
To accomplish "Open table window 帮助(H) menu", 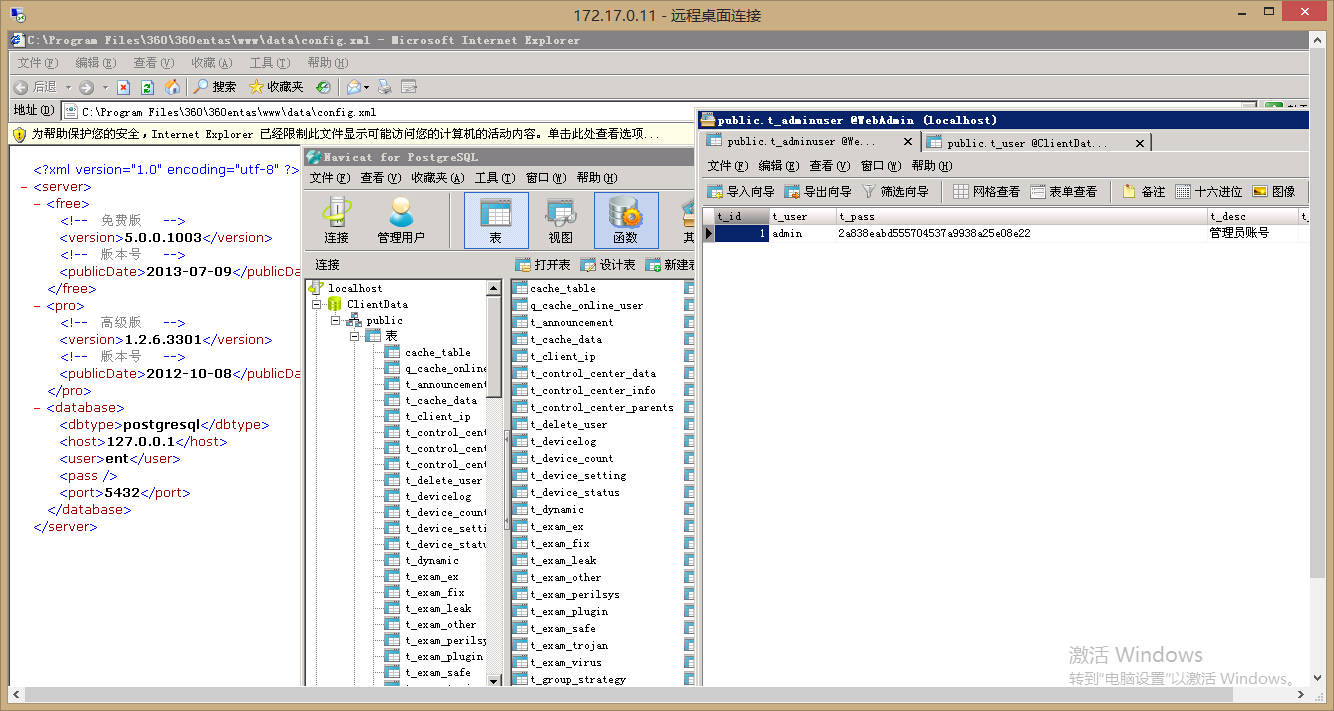I will click(x=932, y=166).
